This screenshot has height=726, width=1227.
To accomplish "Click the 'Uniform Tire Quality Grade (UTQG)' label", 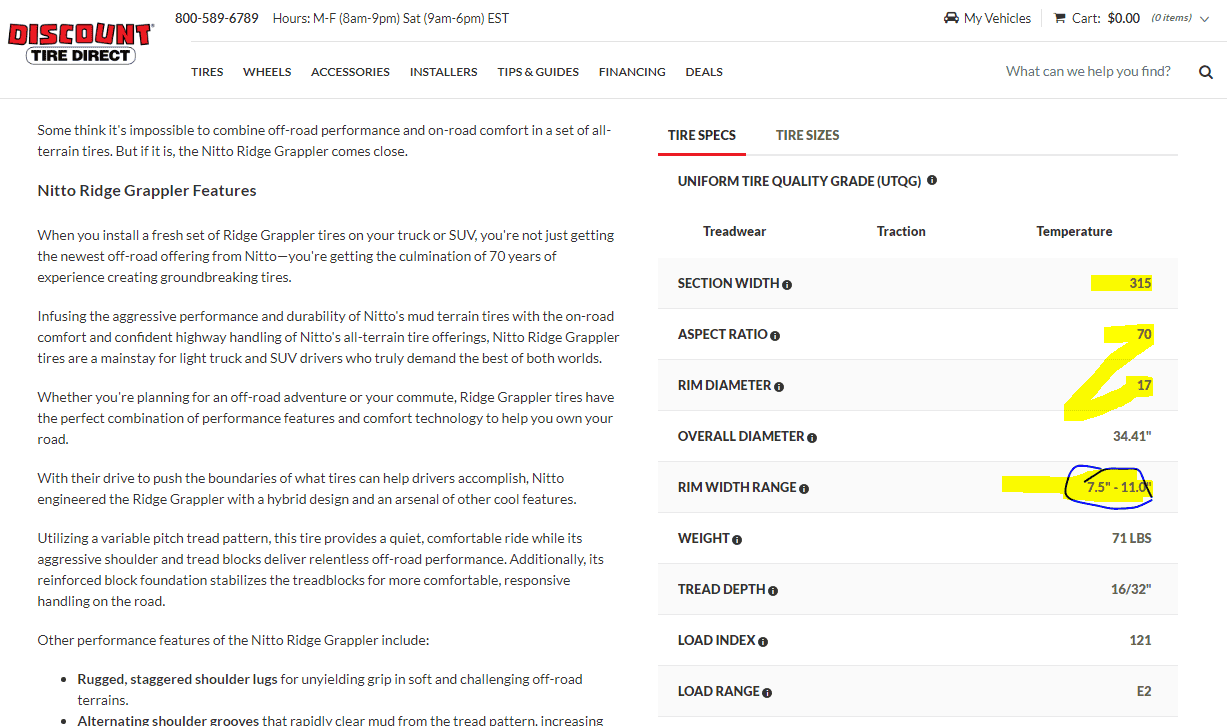I will point(800,181).
